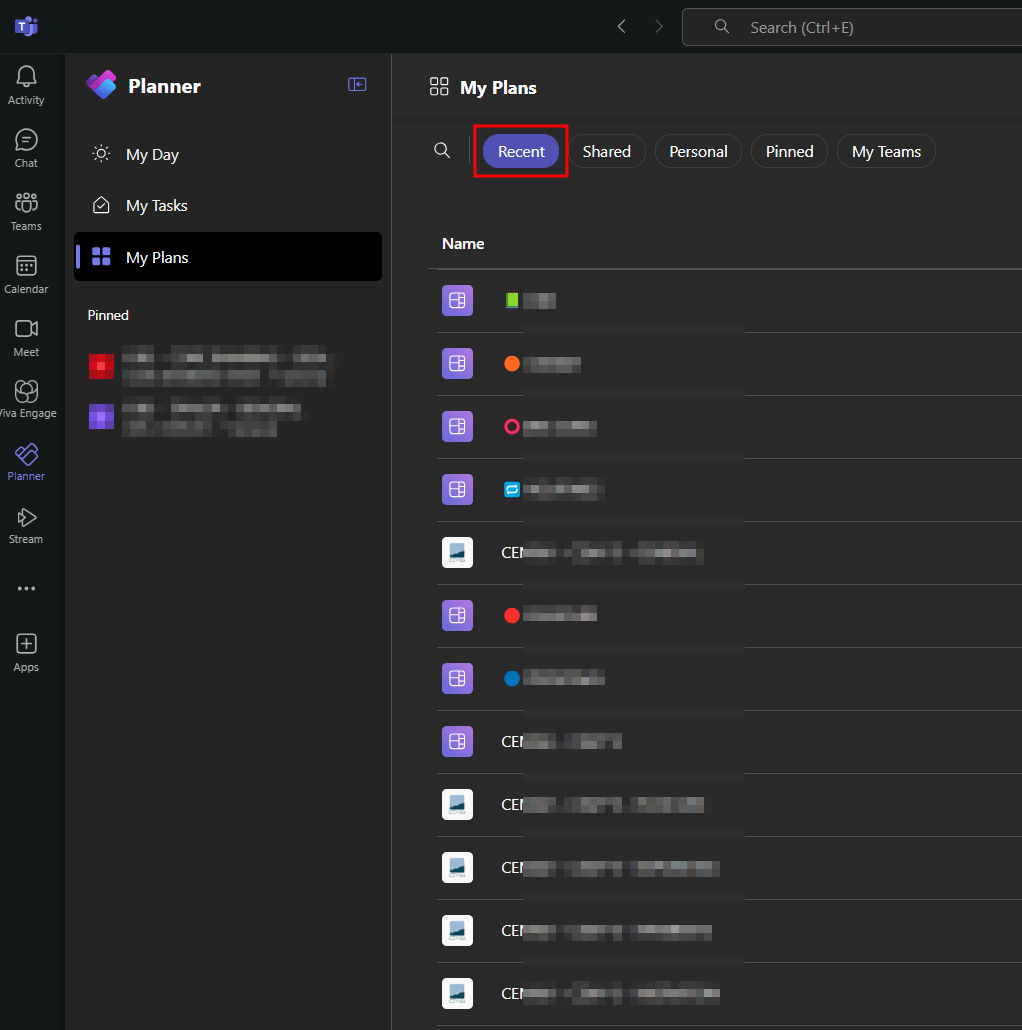Open the Apps button in the sidebar
The height and width of the screenshot is (1030, 1022).
[25, 651]
